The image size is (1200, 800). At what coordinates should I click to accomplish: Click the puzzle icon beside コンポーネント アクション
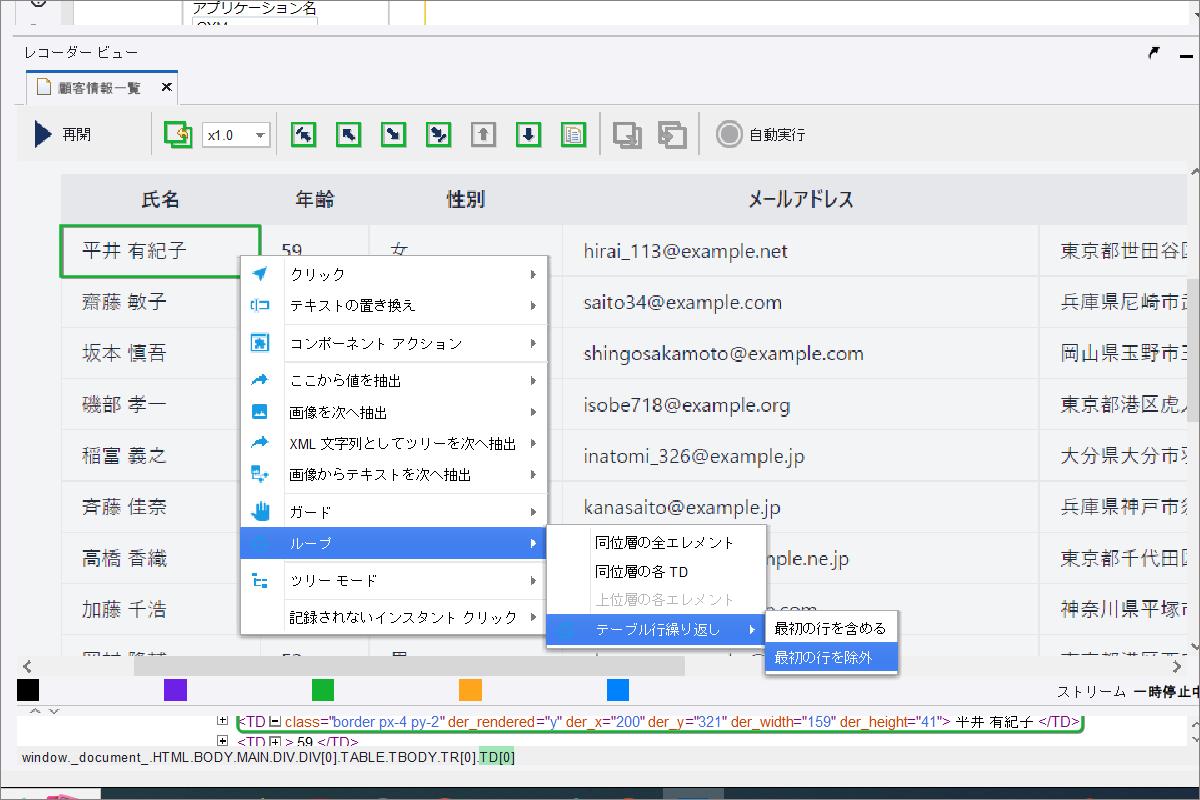coord(260,343)
